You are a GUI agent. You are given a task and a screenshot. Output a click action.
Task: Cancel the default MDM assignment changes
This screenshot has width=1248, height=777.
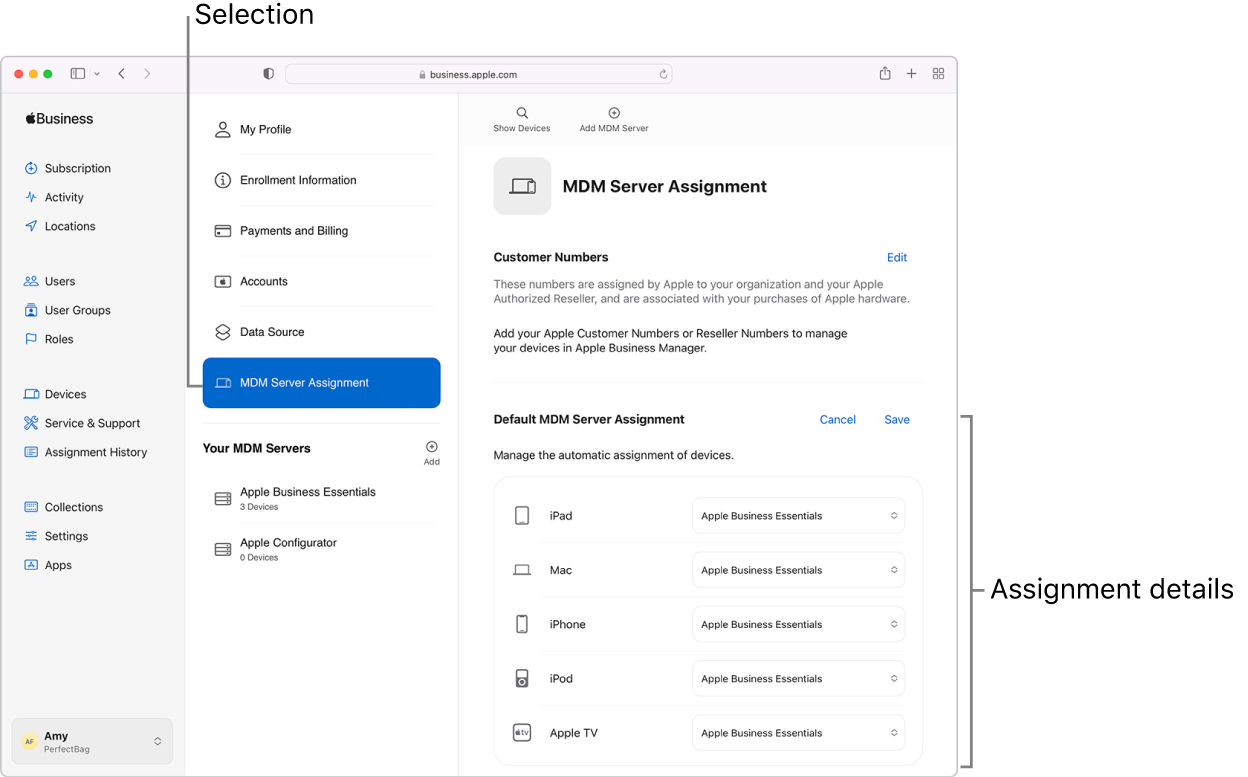(x=837, y=420)
